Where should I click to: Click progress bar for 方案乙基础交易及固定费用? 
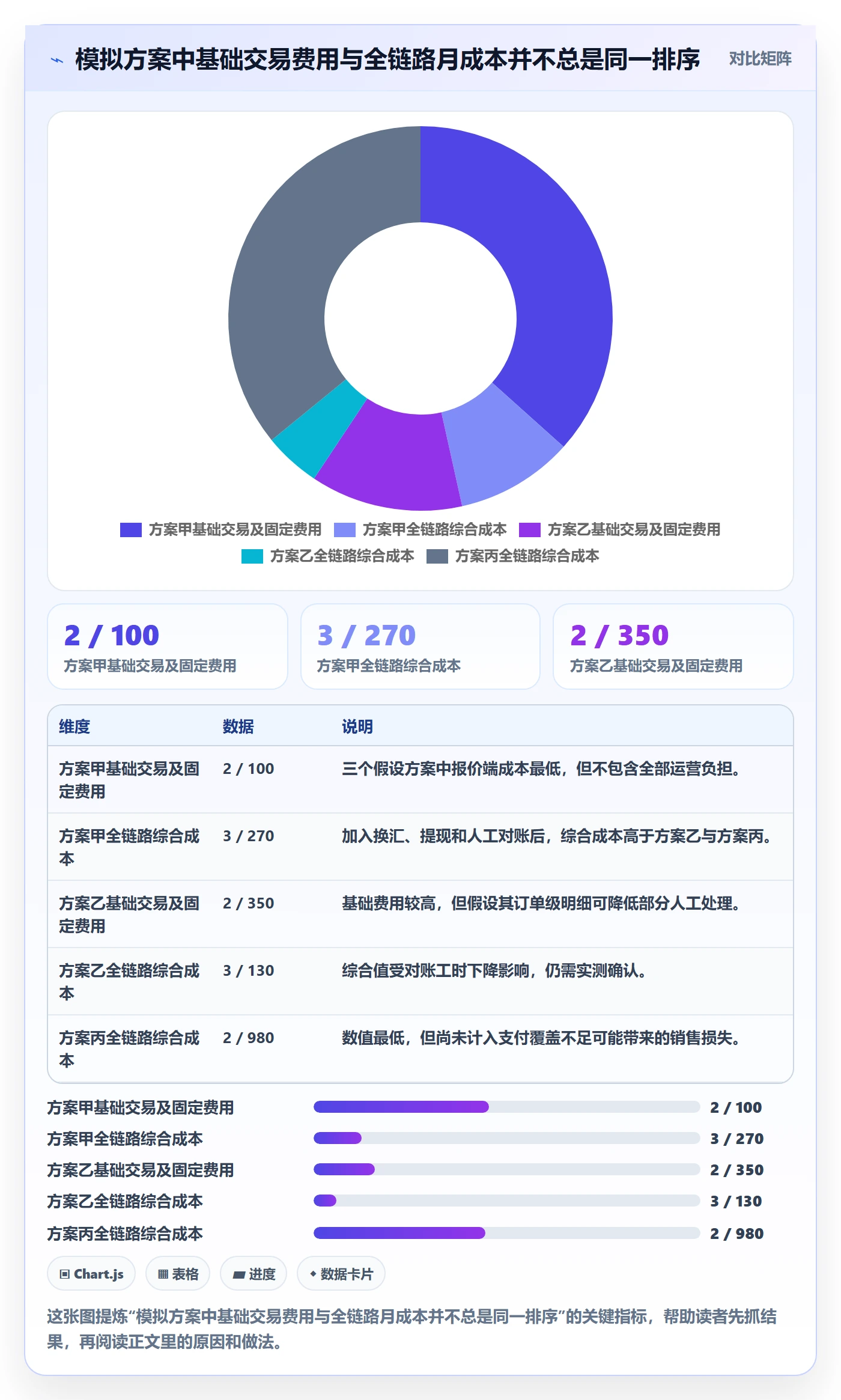tap(506, 1169)
